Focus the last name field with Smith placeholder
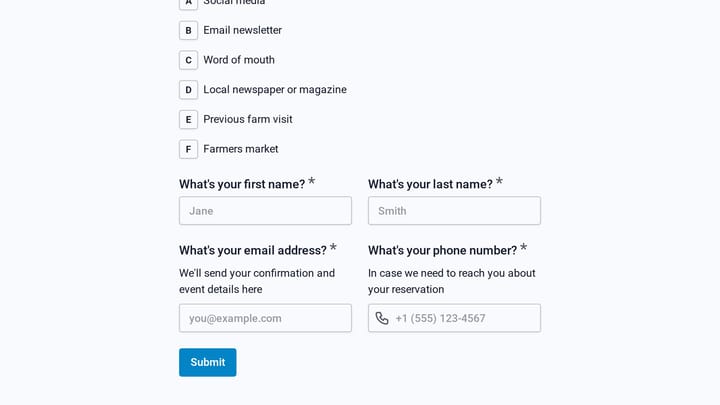The image size is (720, 405). tap(454, 211)
